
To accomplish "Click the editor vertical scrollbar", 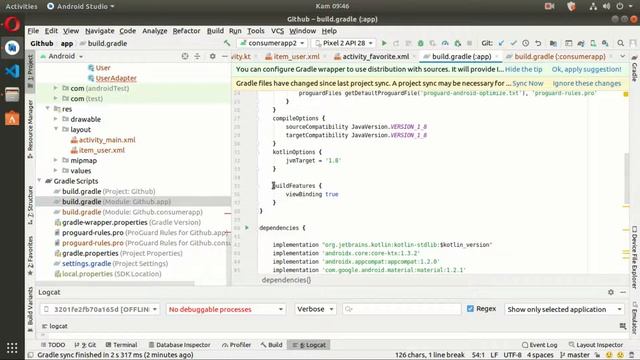I will pyautogui.click(x=627, y=178).
